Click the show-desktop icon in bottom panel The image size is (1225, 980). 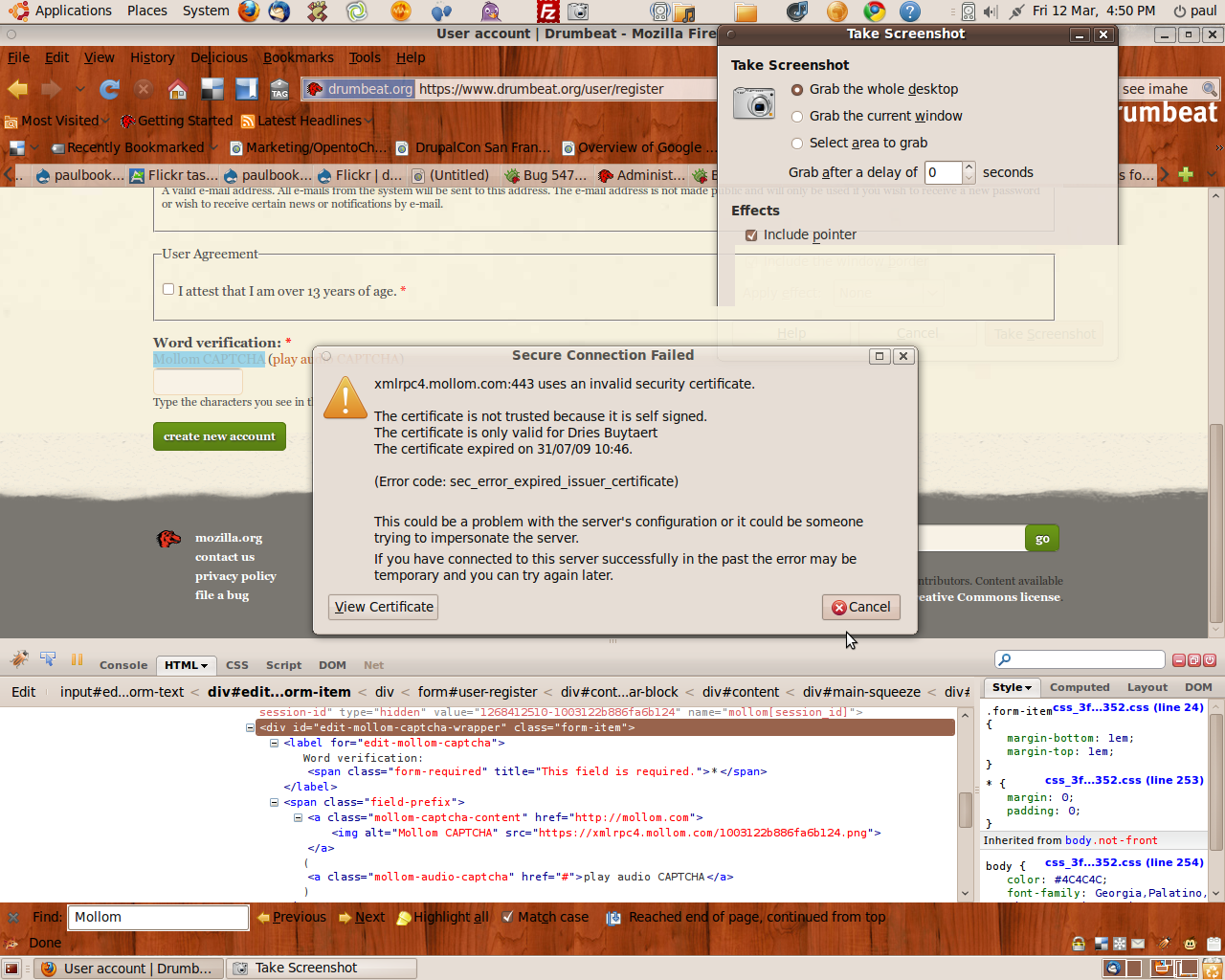11,969
